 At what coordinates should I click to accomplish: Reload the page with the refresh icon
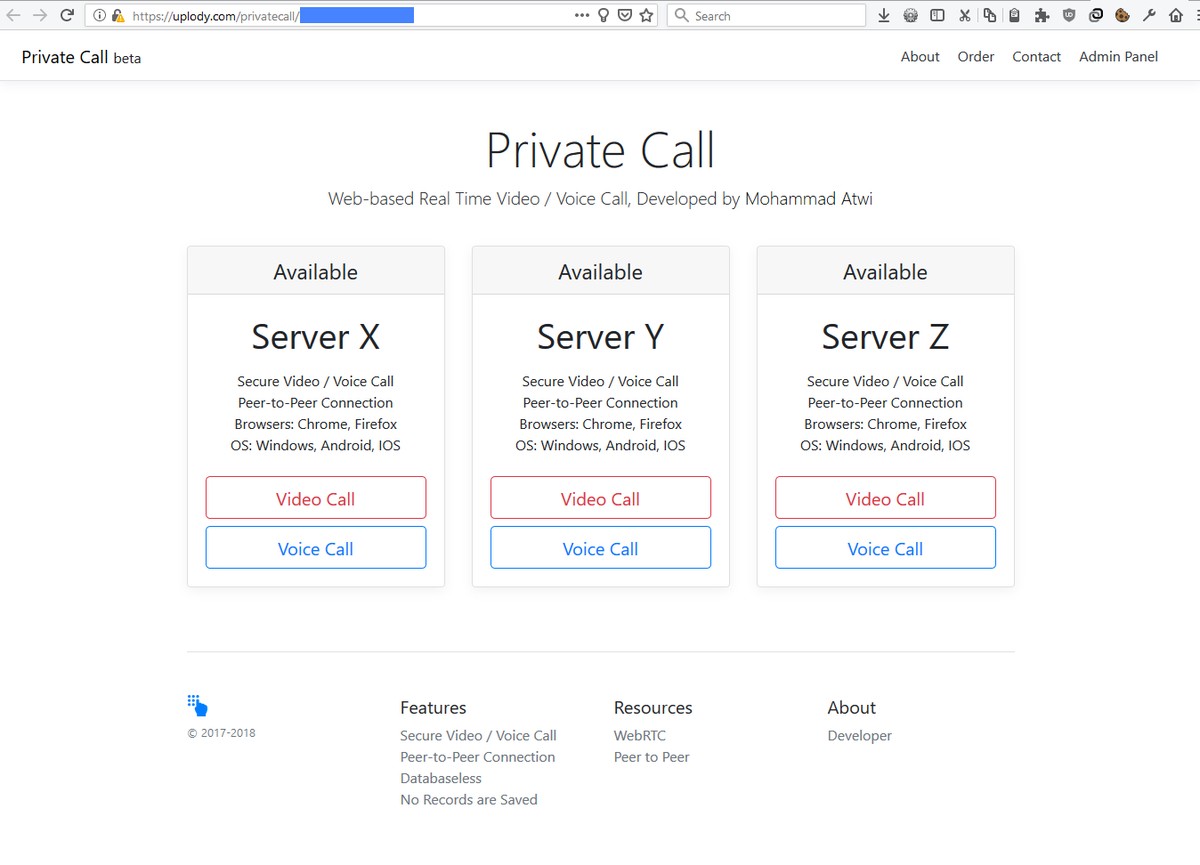(x=67, y=15)
